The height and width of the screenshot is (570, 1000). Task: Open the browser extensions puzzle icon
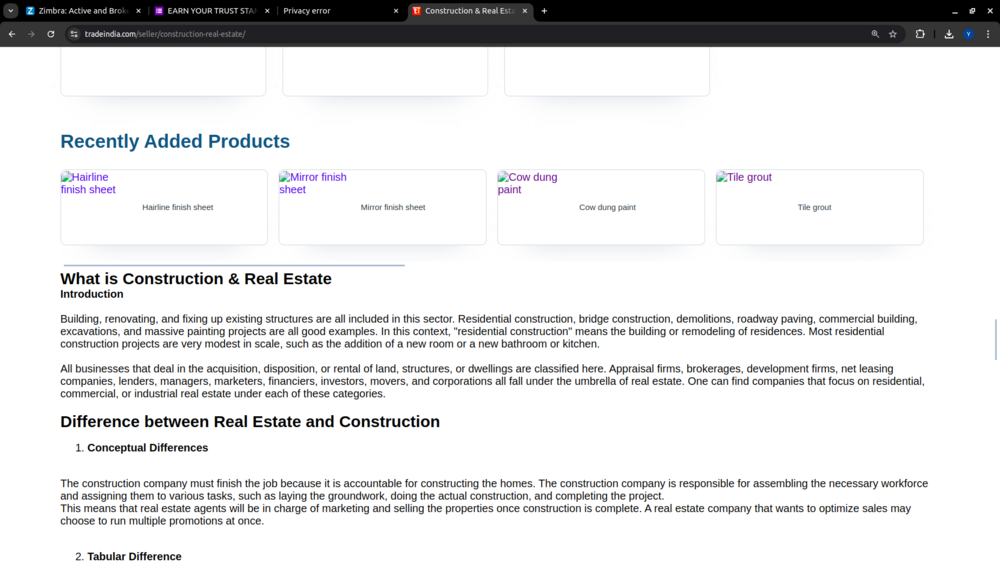[x=920, y=34]
